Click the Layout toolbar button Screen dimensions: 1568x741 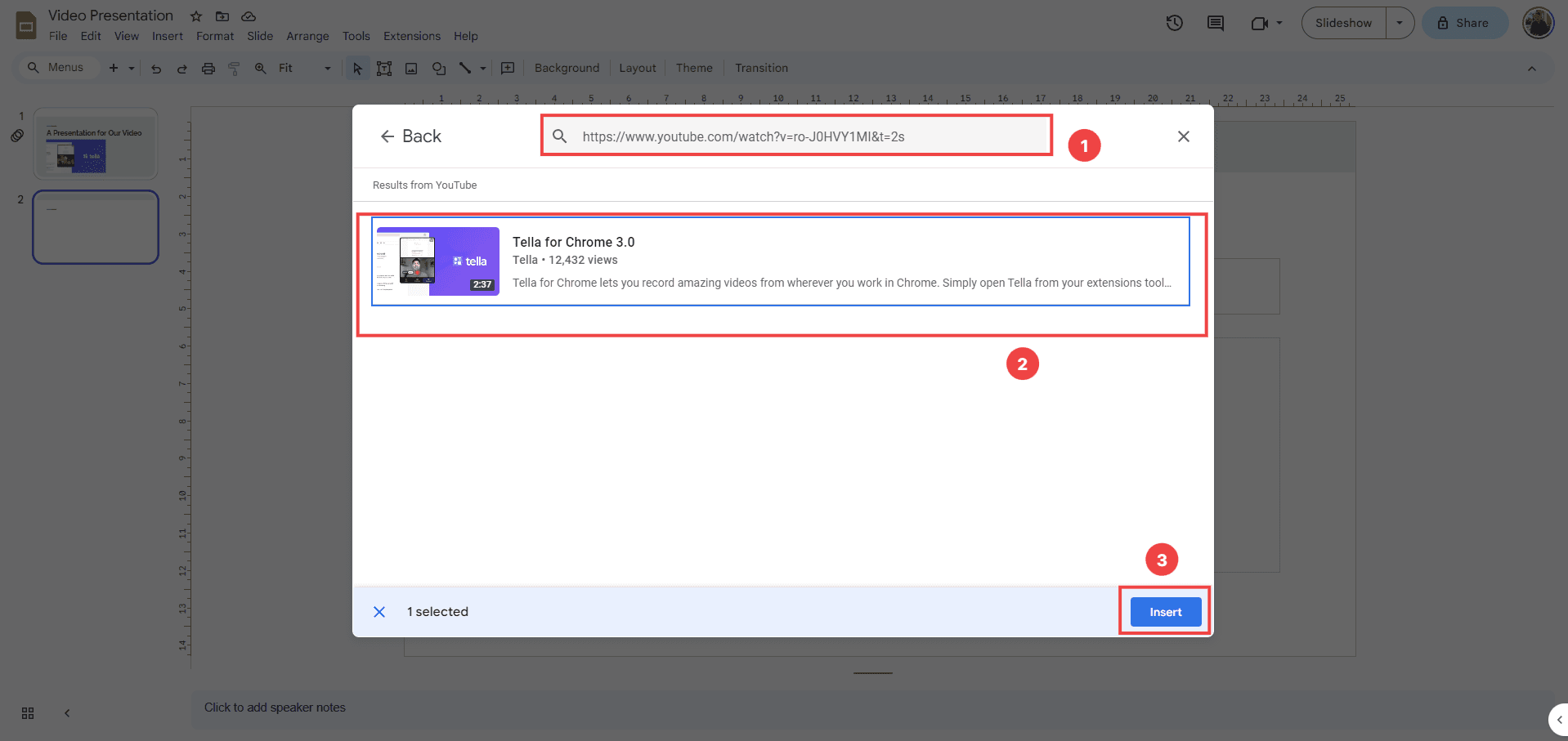(x=638, y=68)
